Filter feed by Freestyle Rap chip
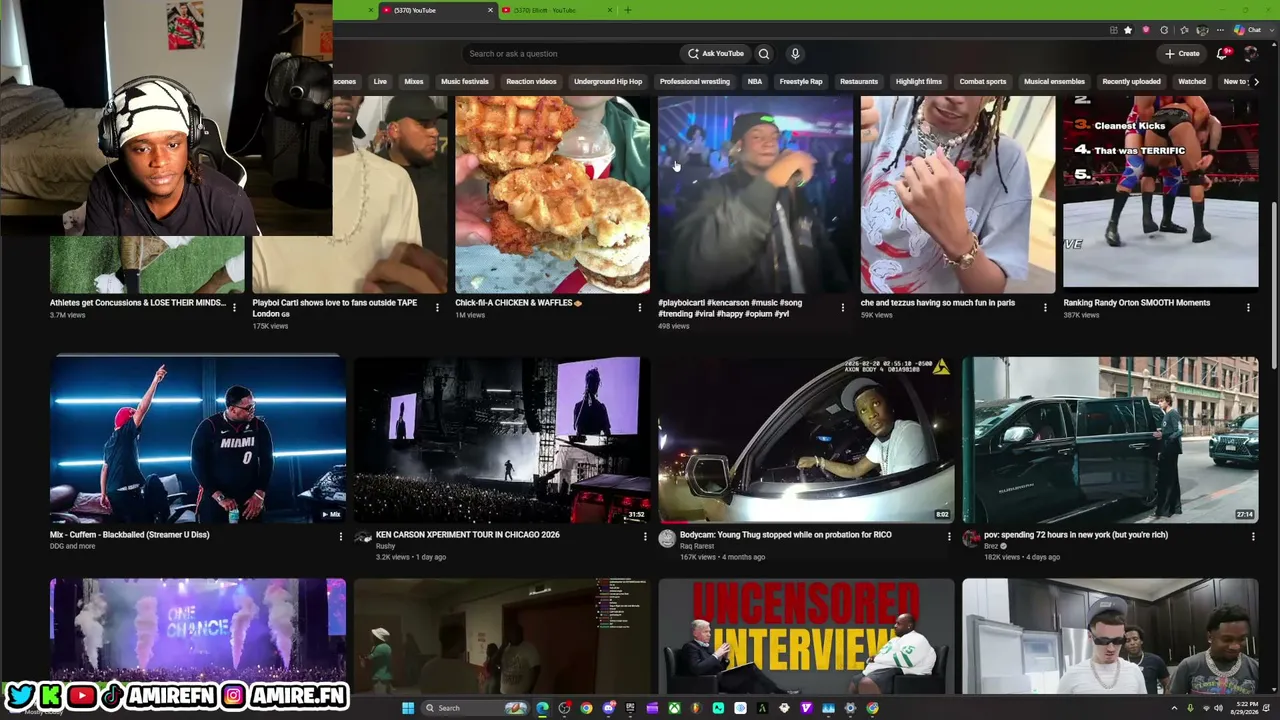The width and height of the screenshot is (1280, 720). pyautogui.click(x=801, y=82)
